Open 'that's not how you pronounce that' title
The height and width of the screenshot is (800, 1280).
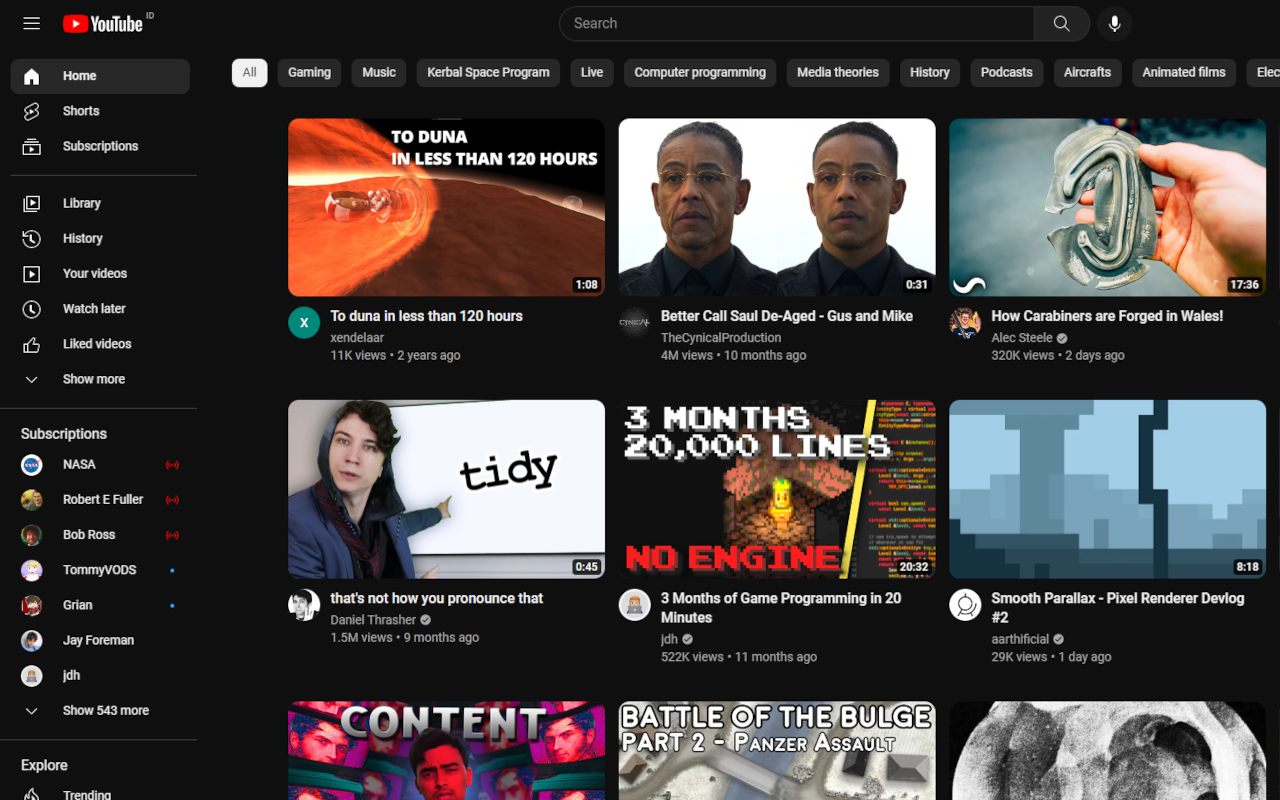click(x=437, y=598)
